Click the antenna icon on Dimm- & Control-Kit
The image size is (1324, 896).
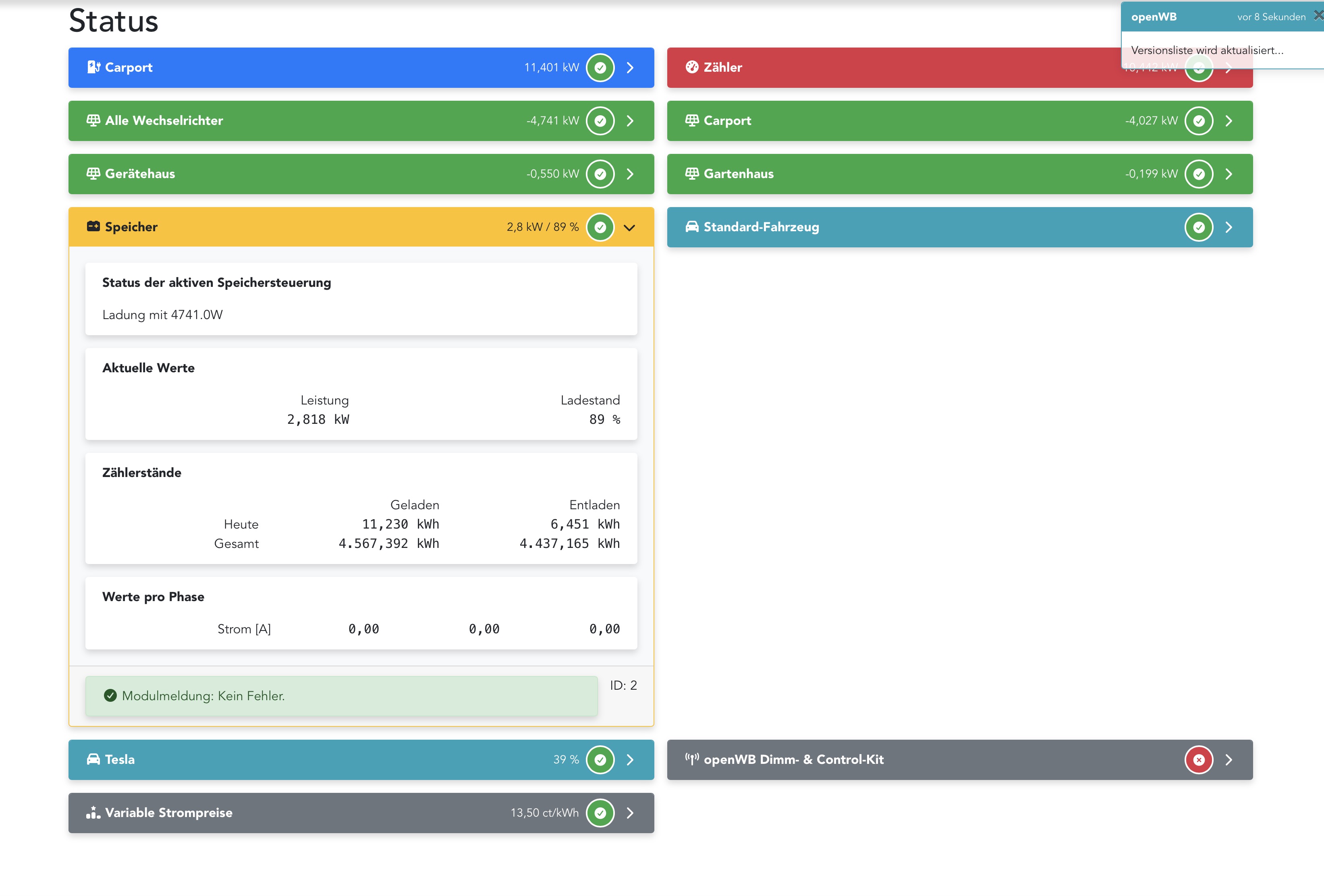pos(692,759)
